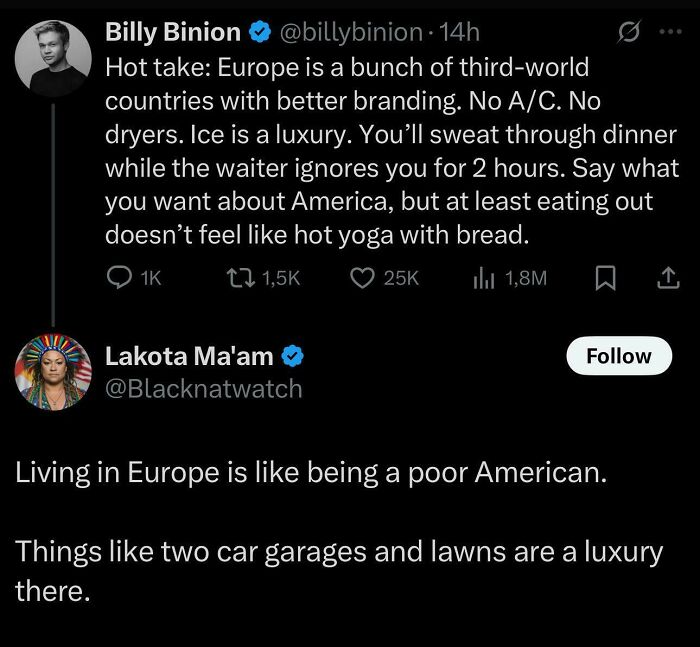Viewport: 700px width, 647px height.
Task: Click the Grok circle-slash icon
Action: click(630, 33)
